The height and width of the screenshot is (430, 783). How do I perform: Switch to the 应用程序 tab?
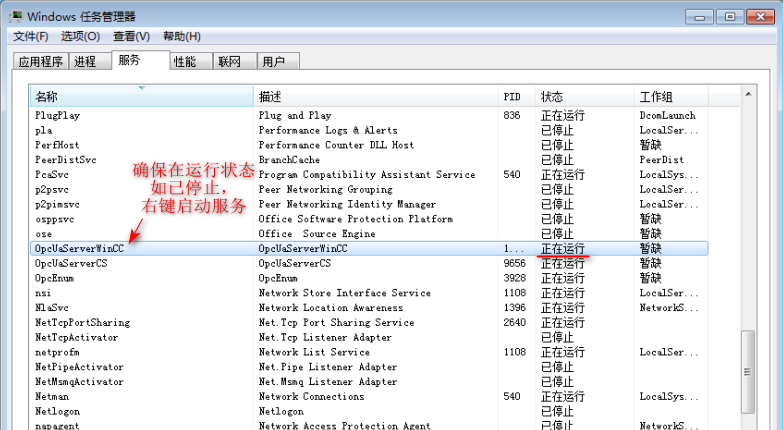41,62
